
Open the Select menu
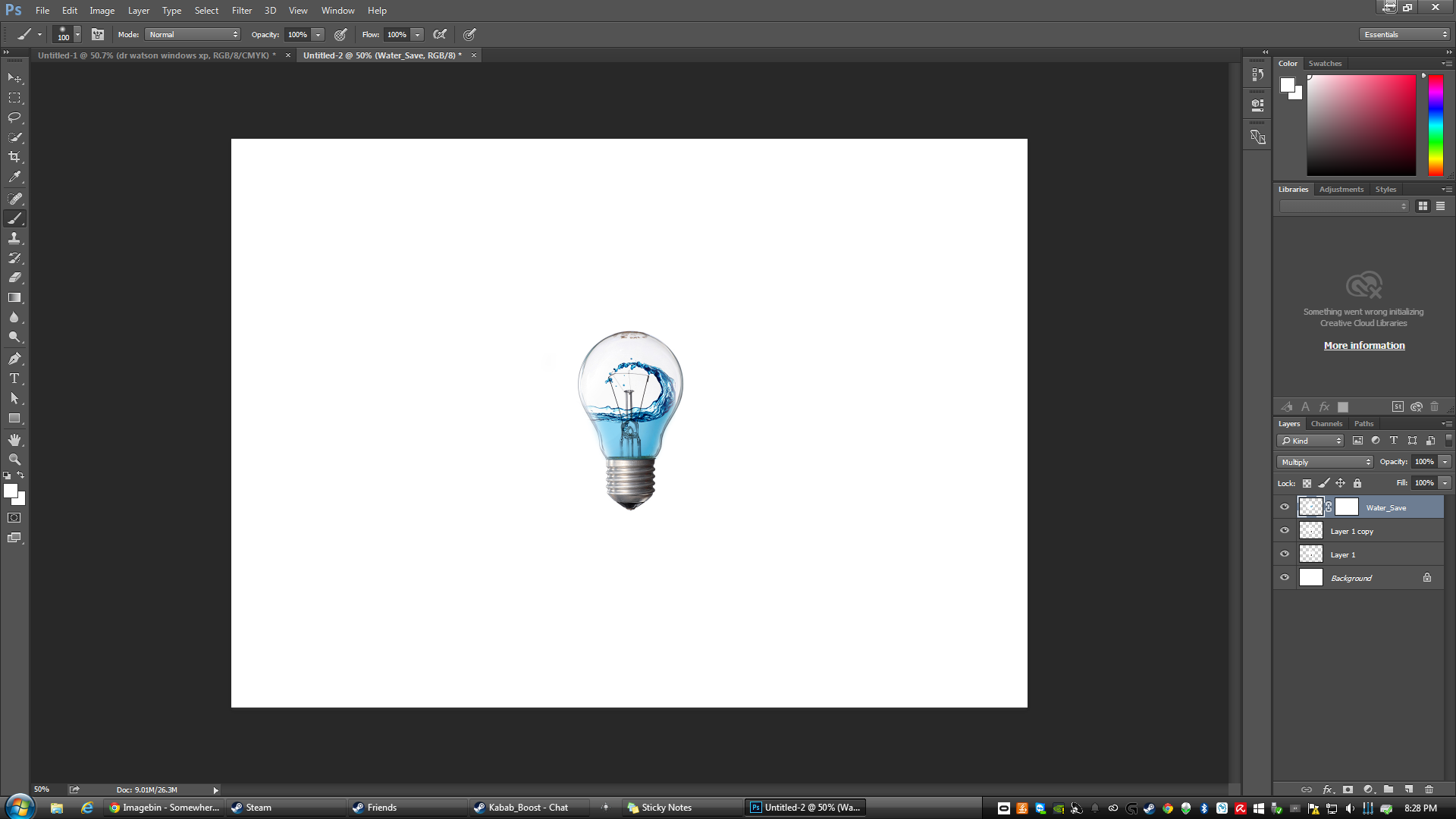206,11
